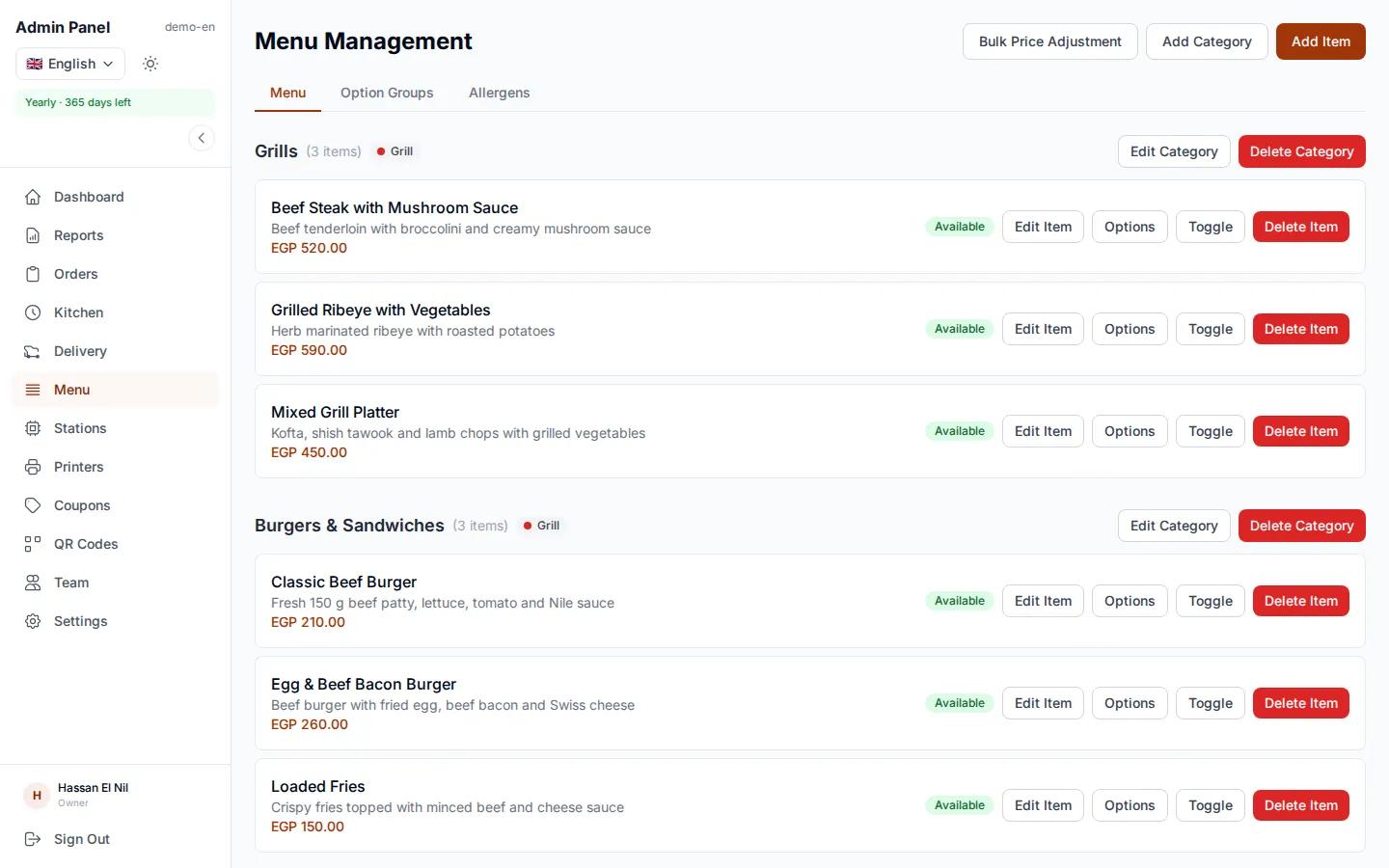Select the Coupons tag icon

click(33, 505)
